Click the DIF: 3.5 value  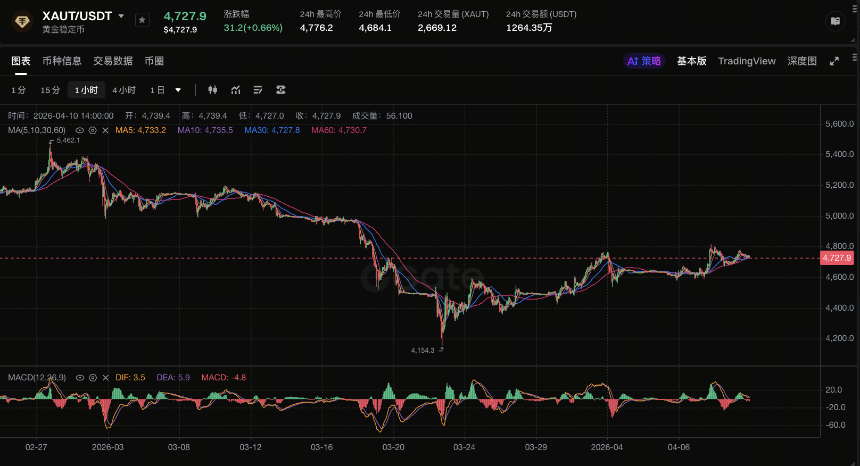(130, 378)
